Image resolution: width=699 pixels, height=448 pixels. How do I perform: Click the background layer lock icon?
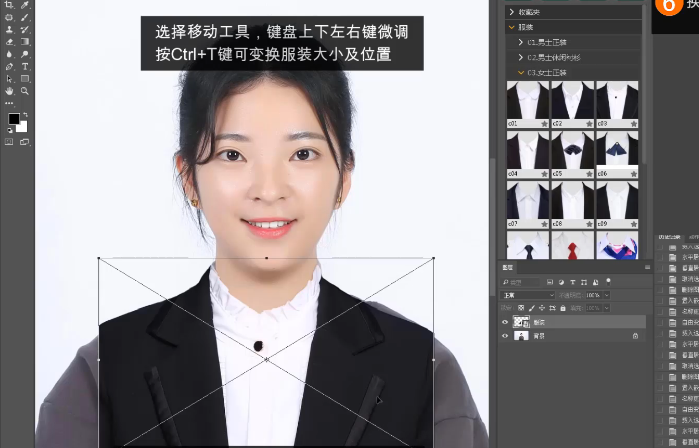pyautogui.click(x=635, y=336)
